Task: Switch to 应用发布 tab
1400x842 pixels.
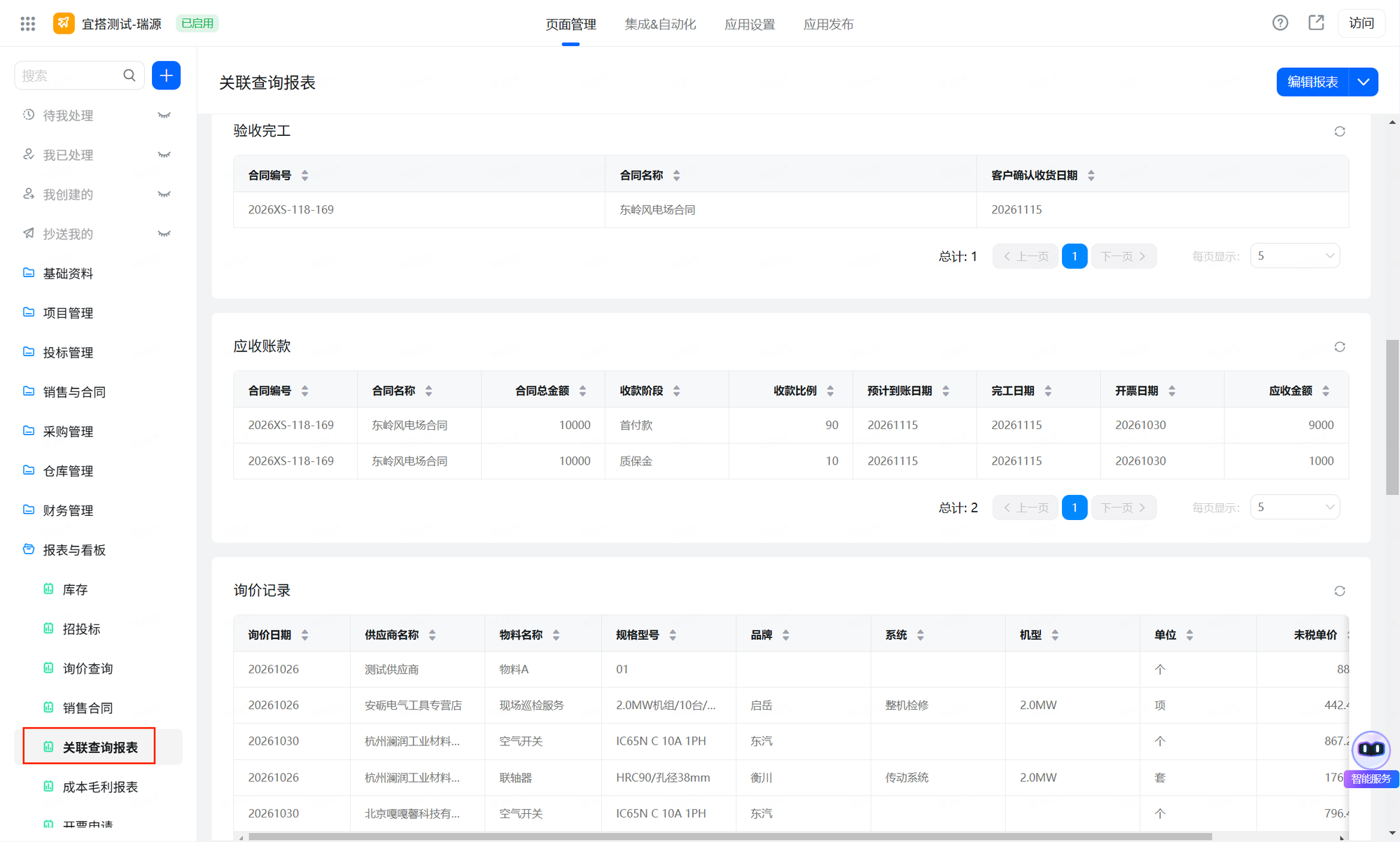Action: [828, 24]
